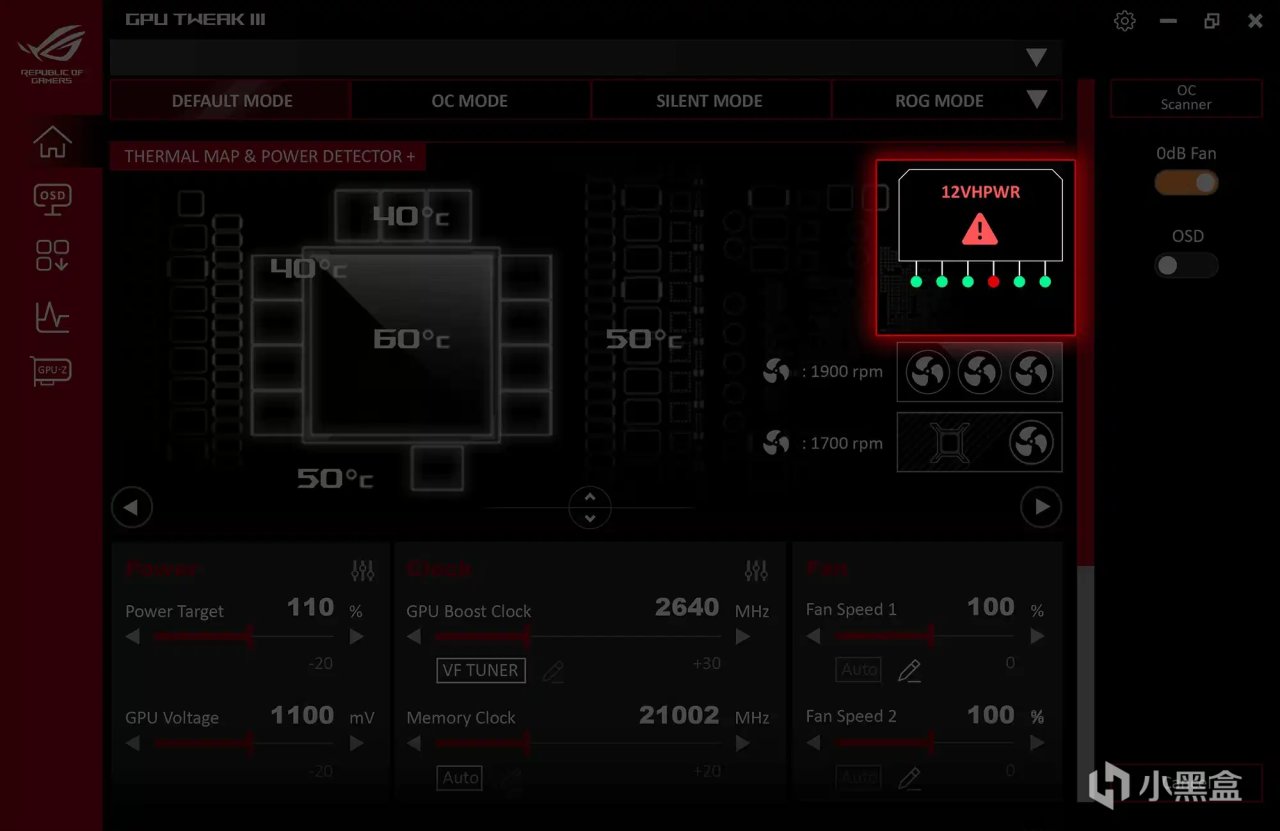Open the utility downloads sidebar icon
The width and height of the screenshot is (1280, 831).
[x=52, y=255]
